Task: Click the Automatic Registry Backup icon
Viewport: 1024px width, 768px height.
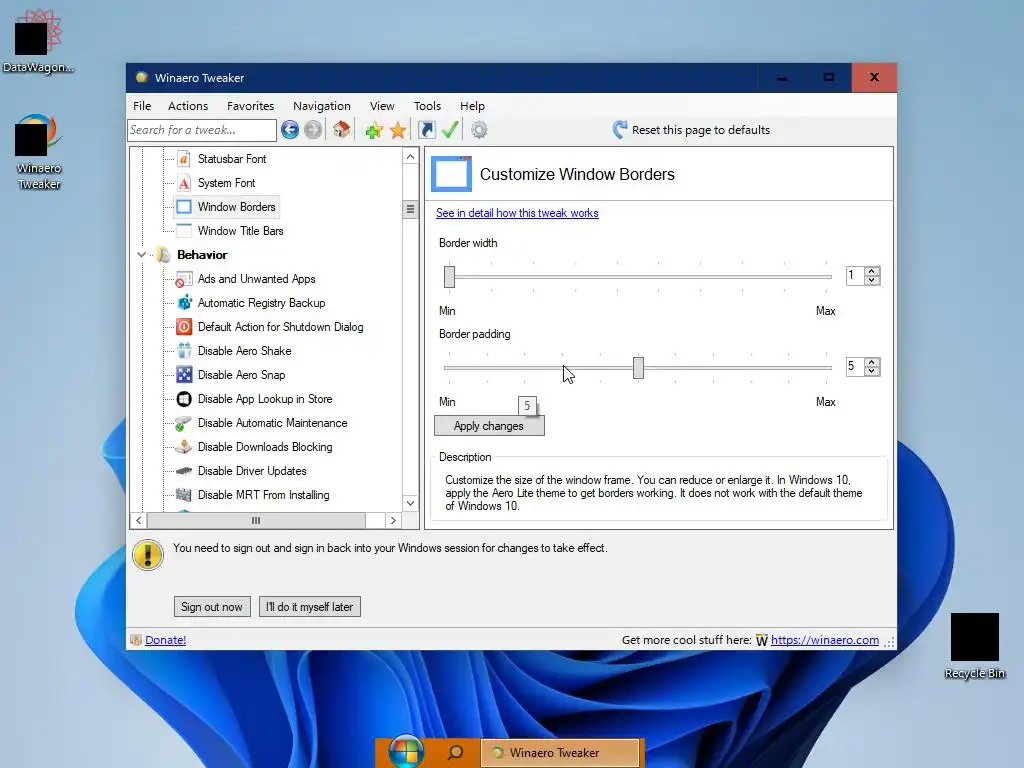Action: point(184,303)
